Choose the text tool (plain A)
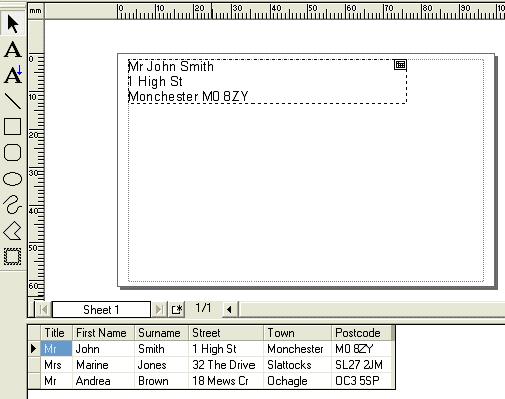 click(13, 50)
